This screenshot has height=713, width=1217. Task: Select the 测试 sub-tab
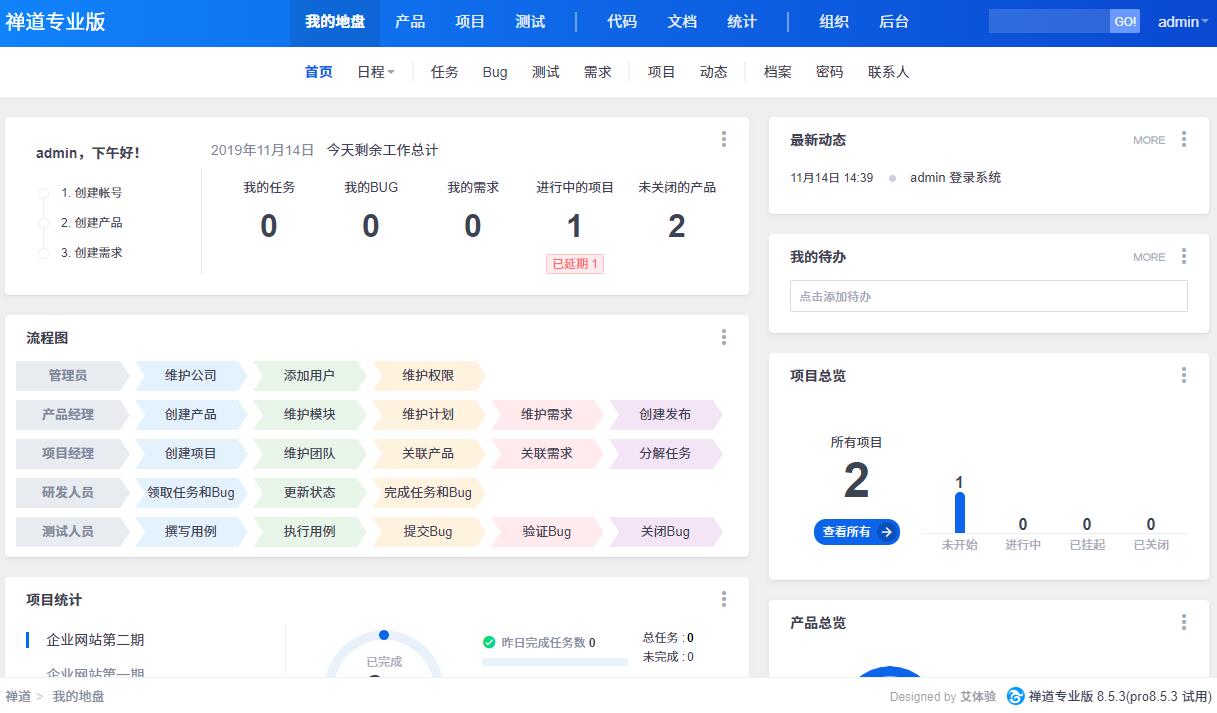click(546, 72)
